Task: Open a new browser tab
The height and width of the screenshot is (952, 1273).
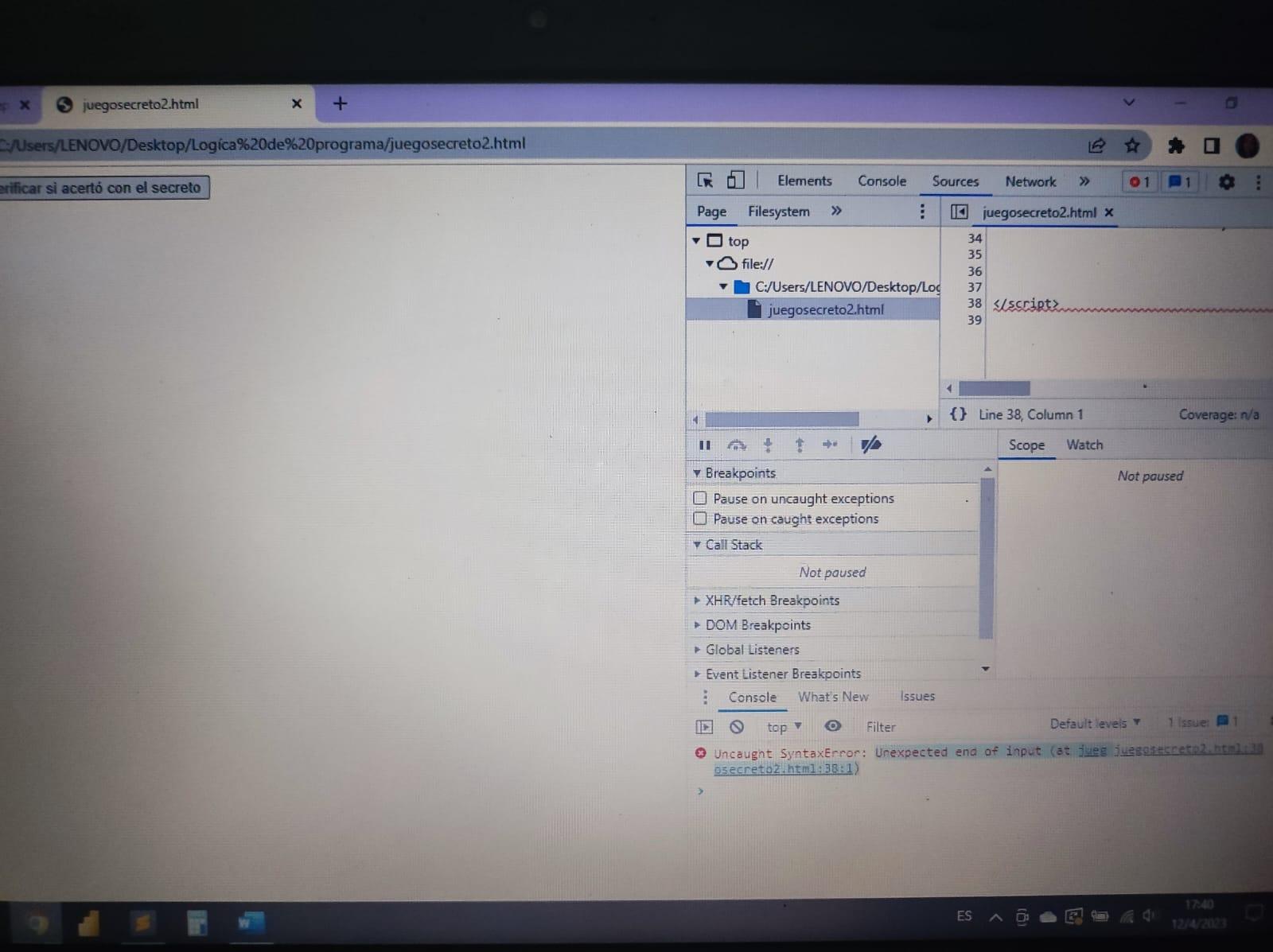Action: tap(340, 103)
